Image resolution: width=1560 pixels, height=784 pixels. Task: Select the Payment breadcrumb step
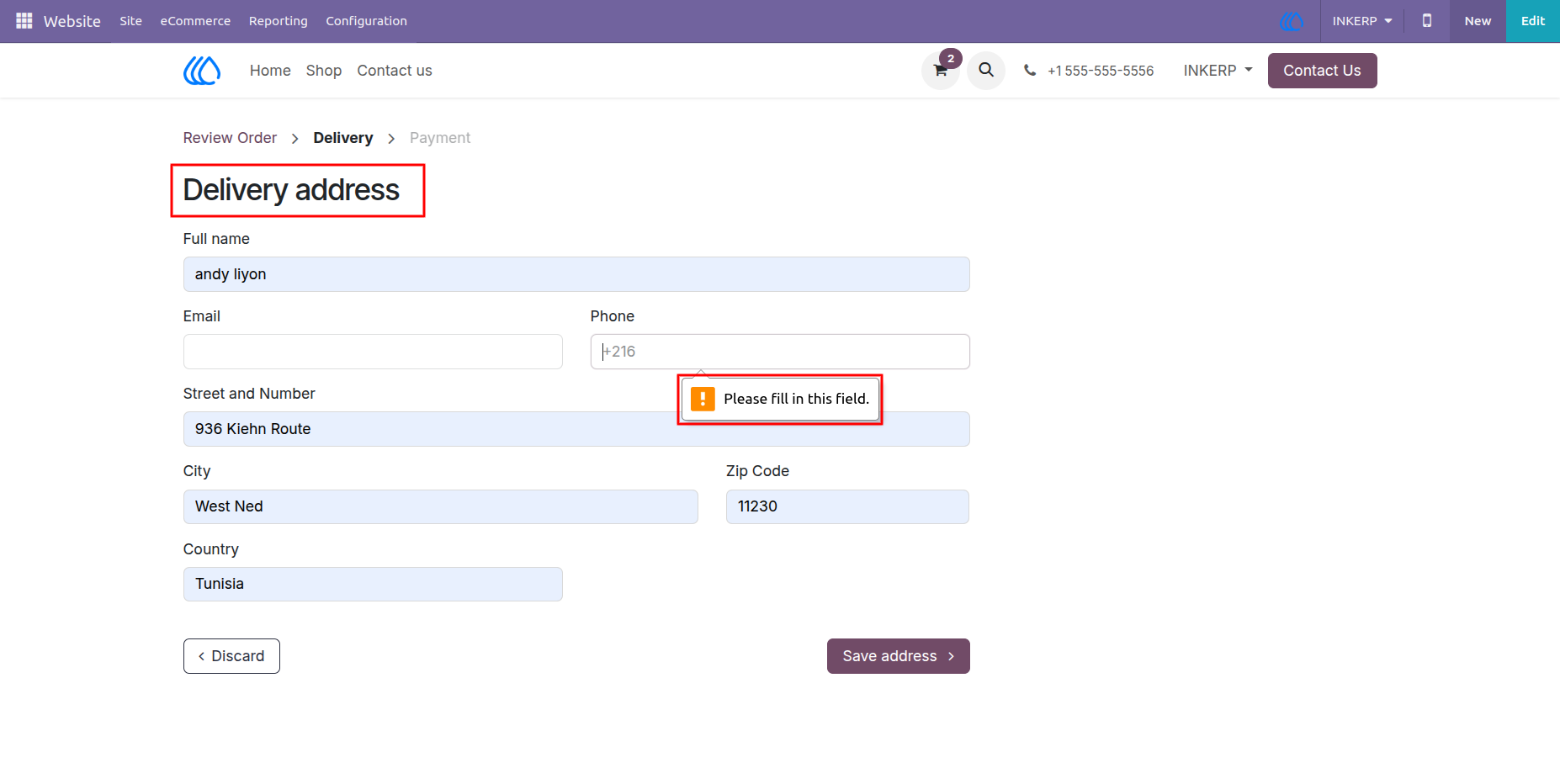pos(439,138)
